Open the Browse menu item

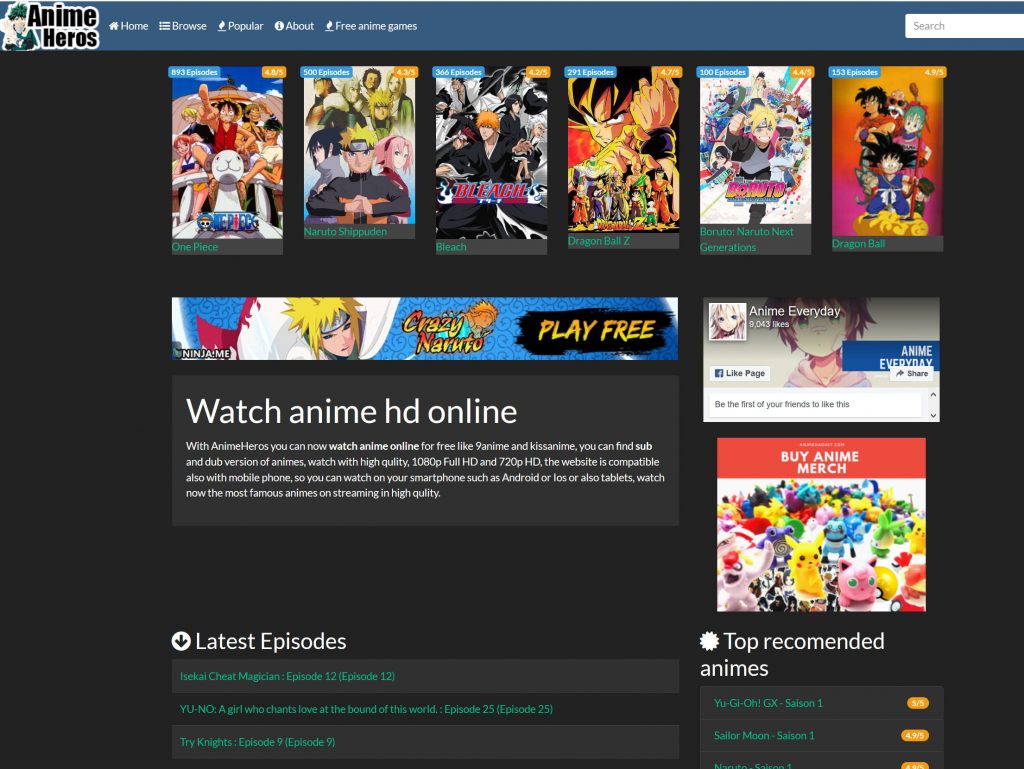click(x=183, y=26)
